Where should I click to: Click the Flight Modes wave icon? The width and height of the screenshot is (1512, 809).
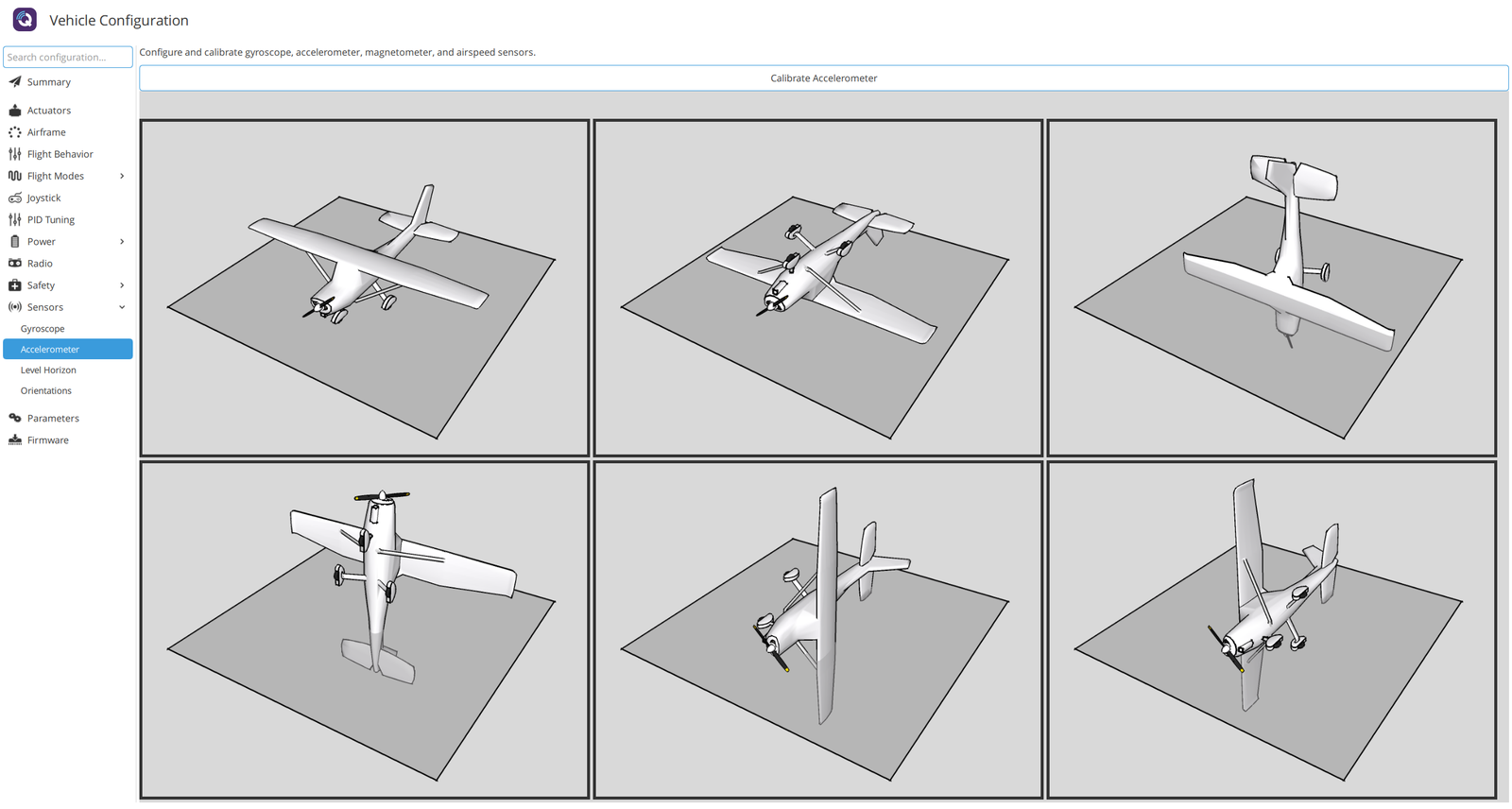tap(15, 176)
